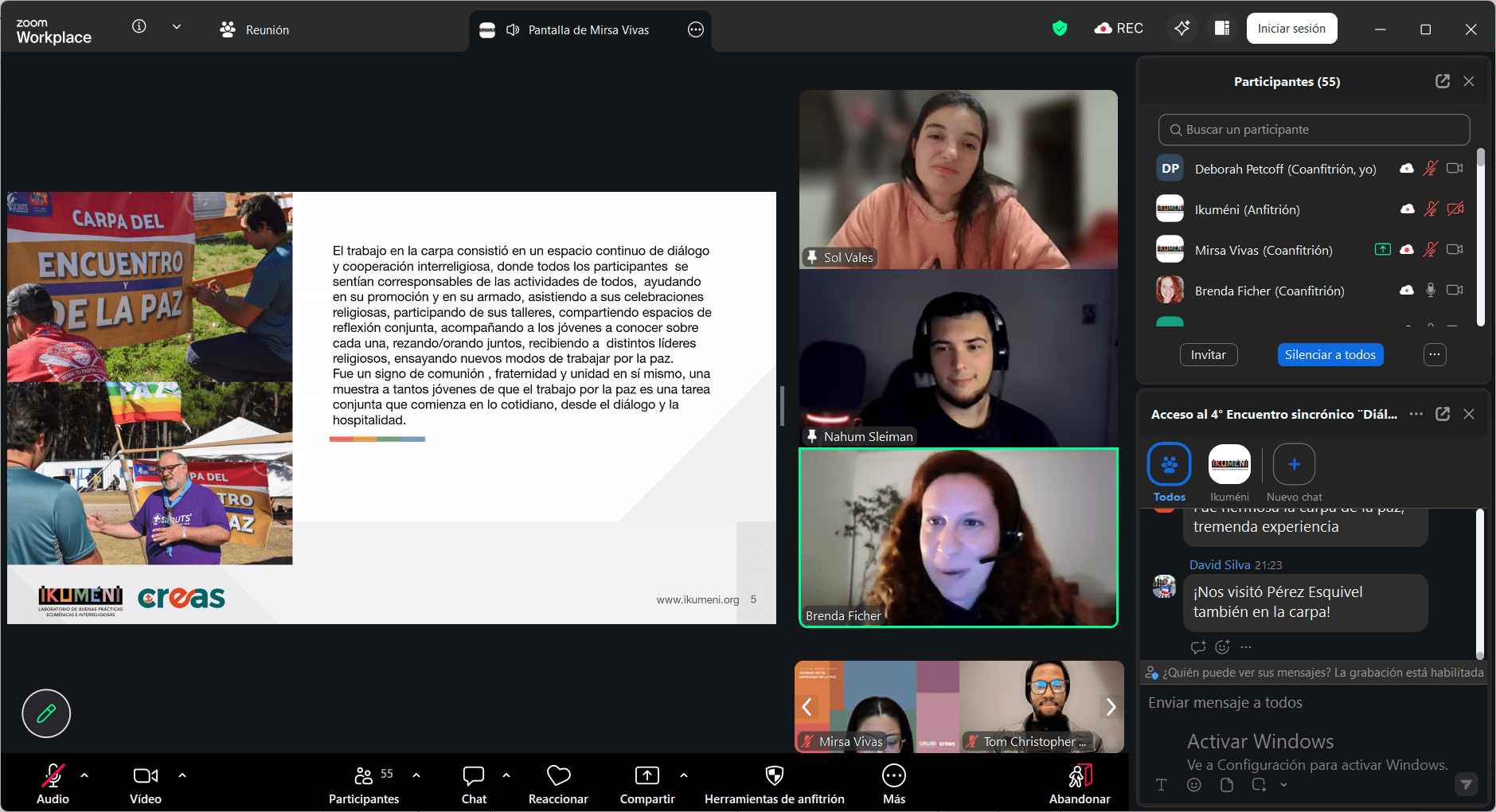
Task: Open the chat emoji picker
Action: click(1194, 785)
